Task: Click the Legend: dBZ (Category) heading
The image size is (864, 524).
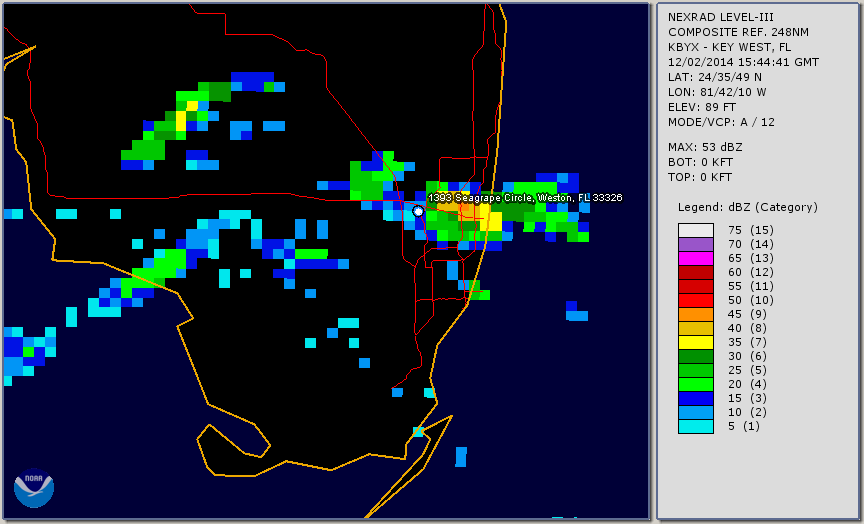Action: click(748, 207)
